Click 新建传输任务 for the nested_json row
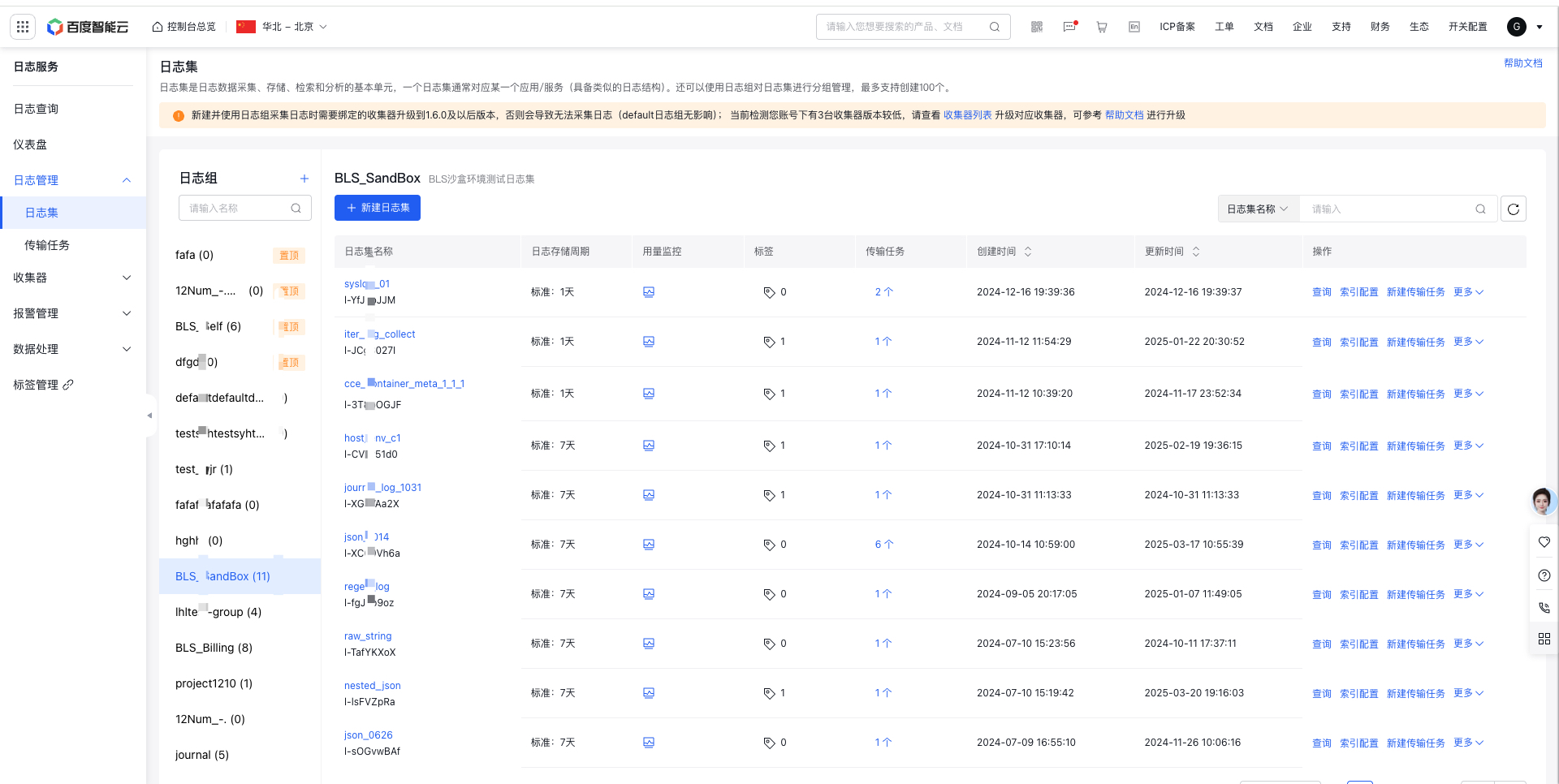The width and height of the screenshot is (1559, 784). tap(1416, 694)
